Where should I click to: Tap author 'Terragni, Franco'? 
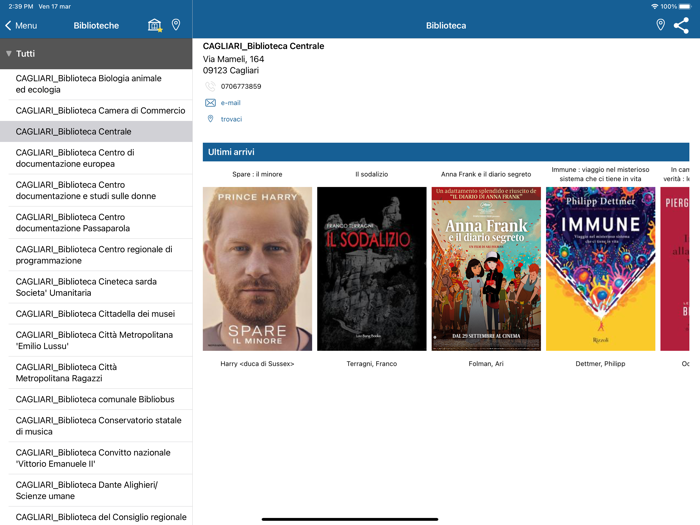[x=371, y=364]
